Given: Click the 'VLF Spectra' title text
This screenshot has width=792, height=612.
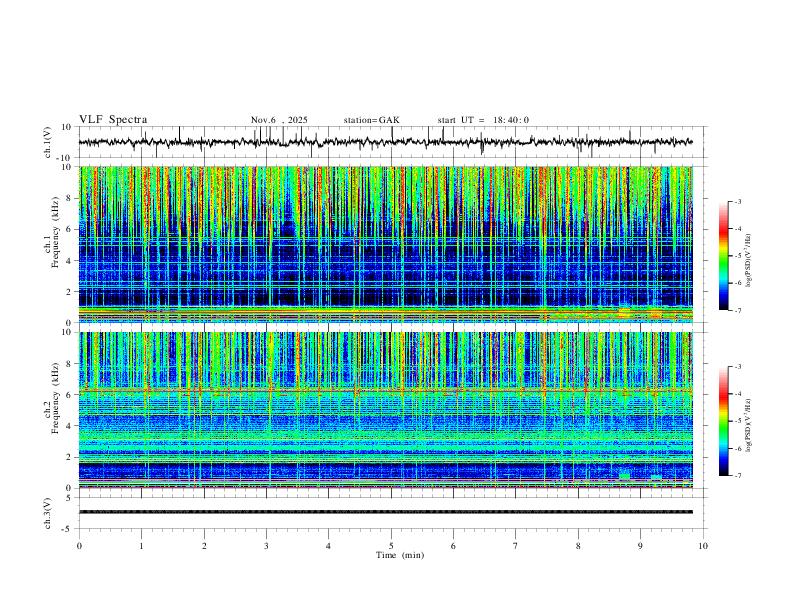Looking at the screenshot, I should pos(113,120).
